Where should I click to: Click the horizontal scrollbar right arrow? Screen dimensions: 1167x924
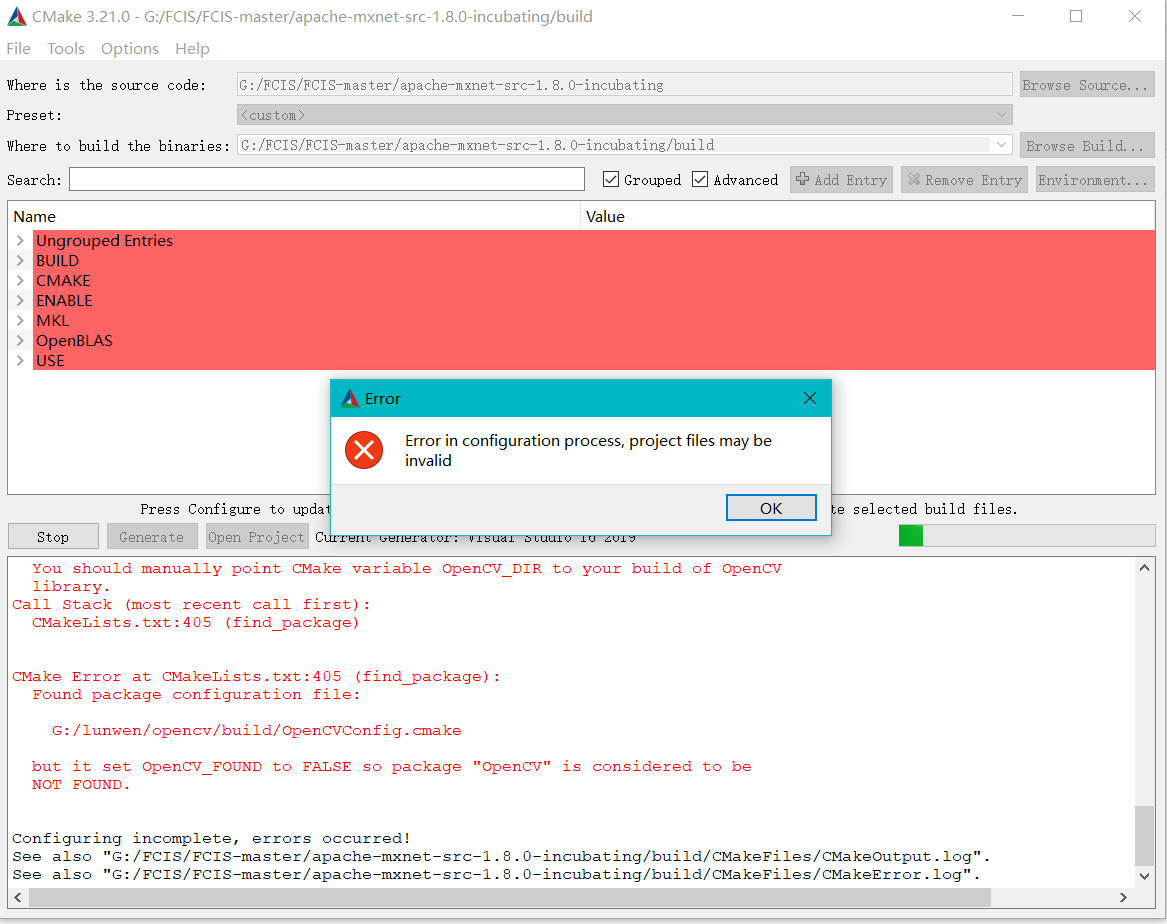(x=1123, y=897)
